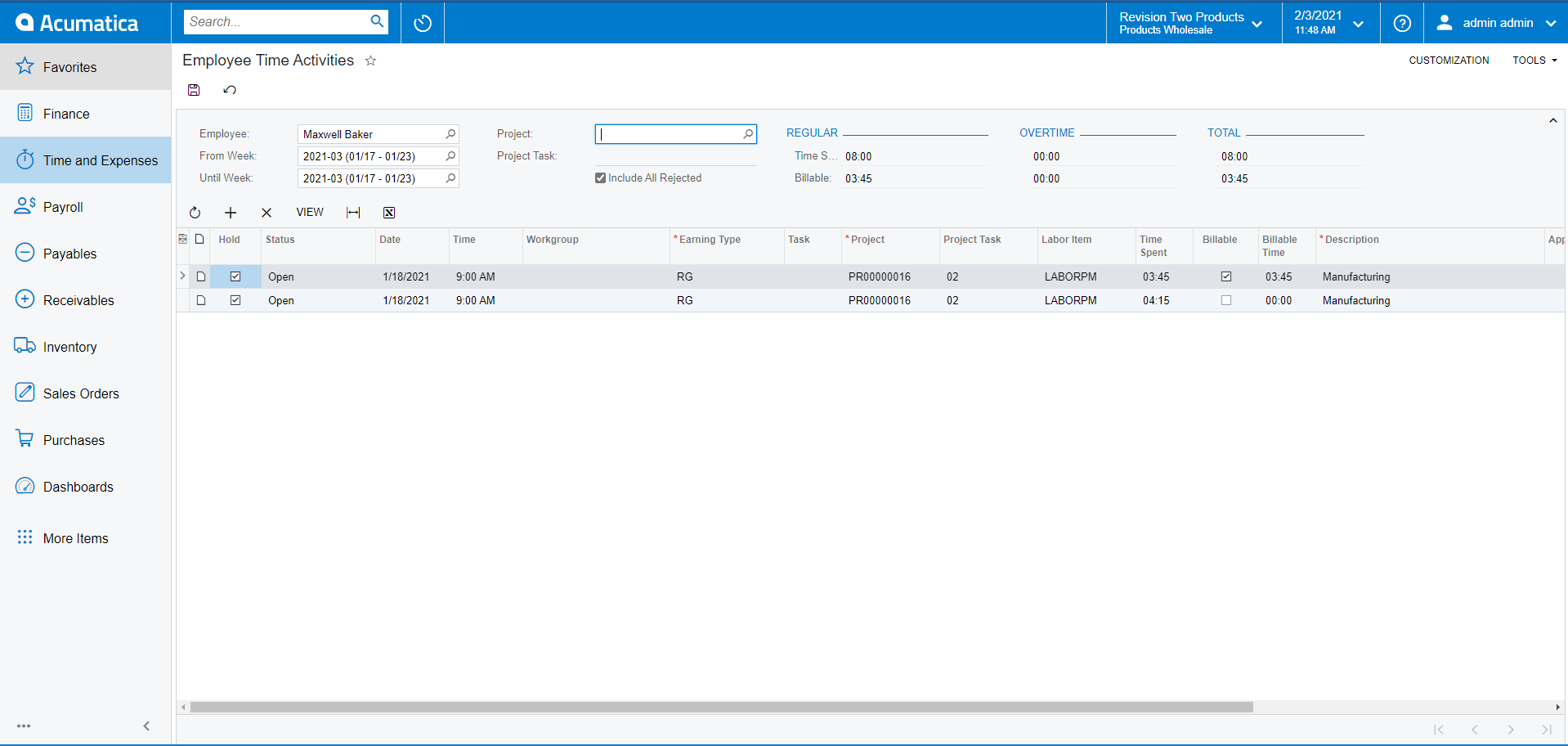Click the Undo icon next to Save
Viewport: 1568px width, 746px height.
coord(230,90)
